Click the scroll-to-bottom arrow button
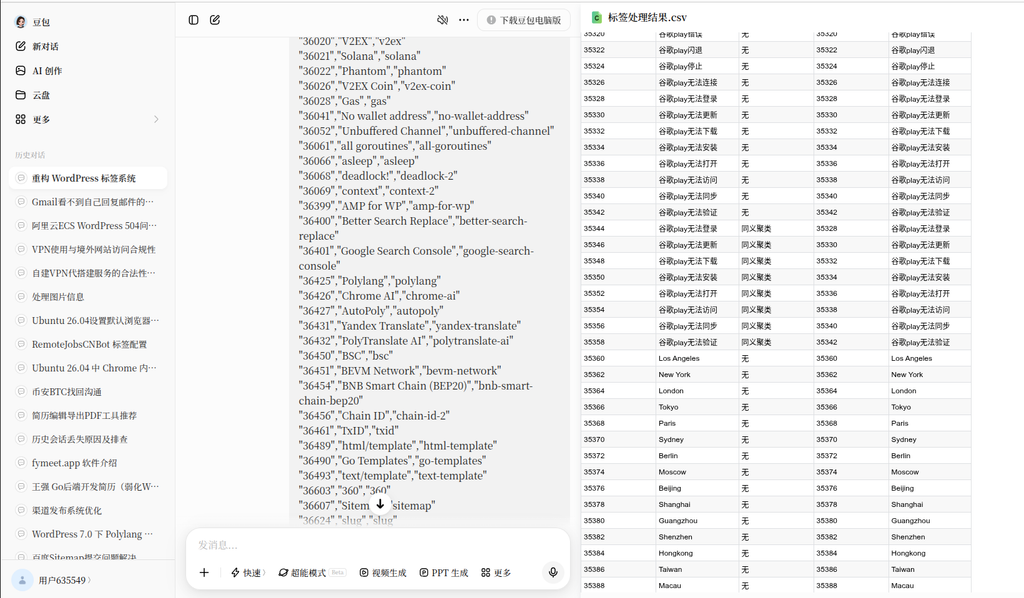The image size is (1024, 598). pos(380,504)
